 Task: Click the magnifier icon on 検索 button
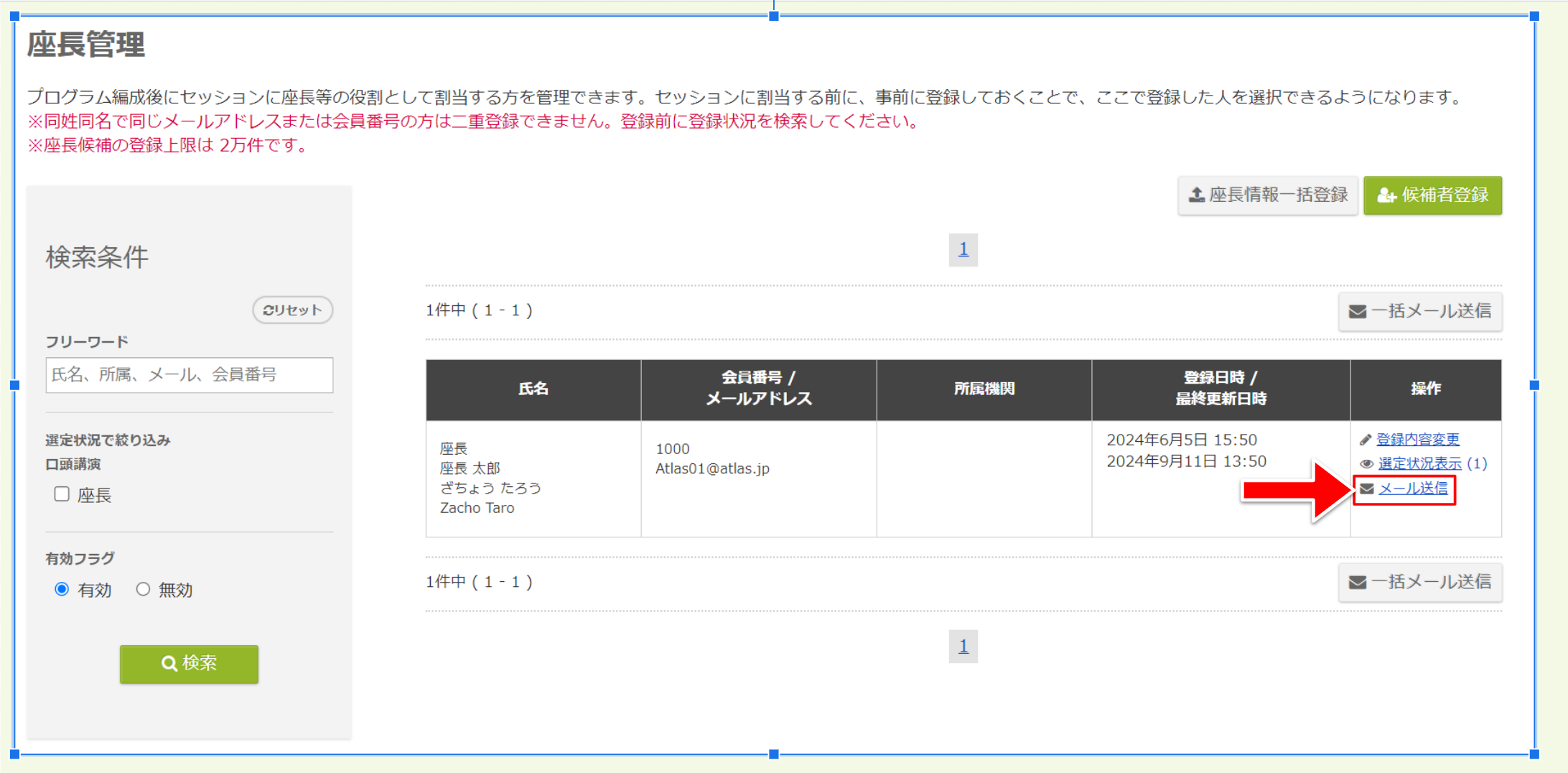(x=169, y=664)
